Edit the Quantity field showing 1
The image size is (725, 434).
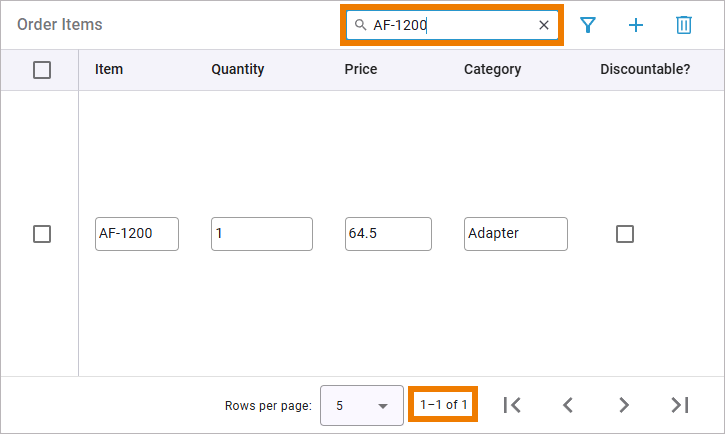click(x=261, y=234)
